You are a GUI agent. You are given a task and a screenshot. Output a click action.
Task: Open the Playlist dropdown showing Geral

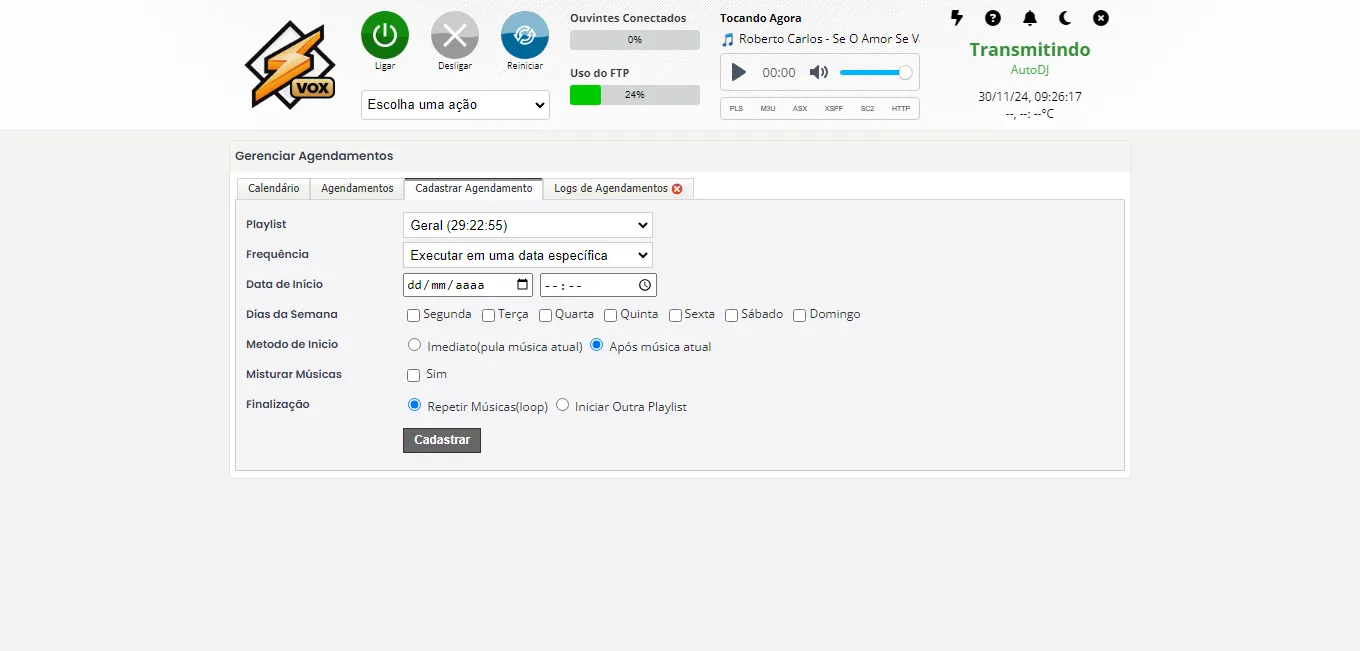(527, 225)
